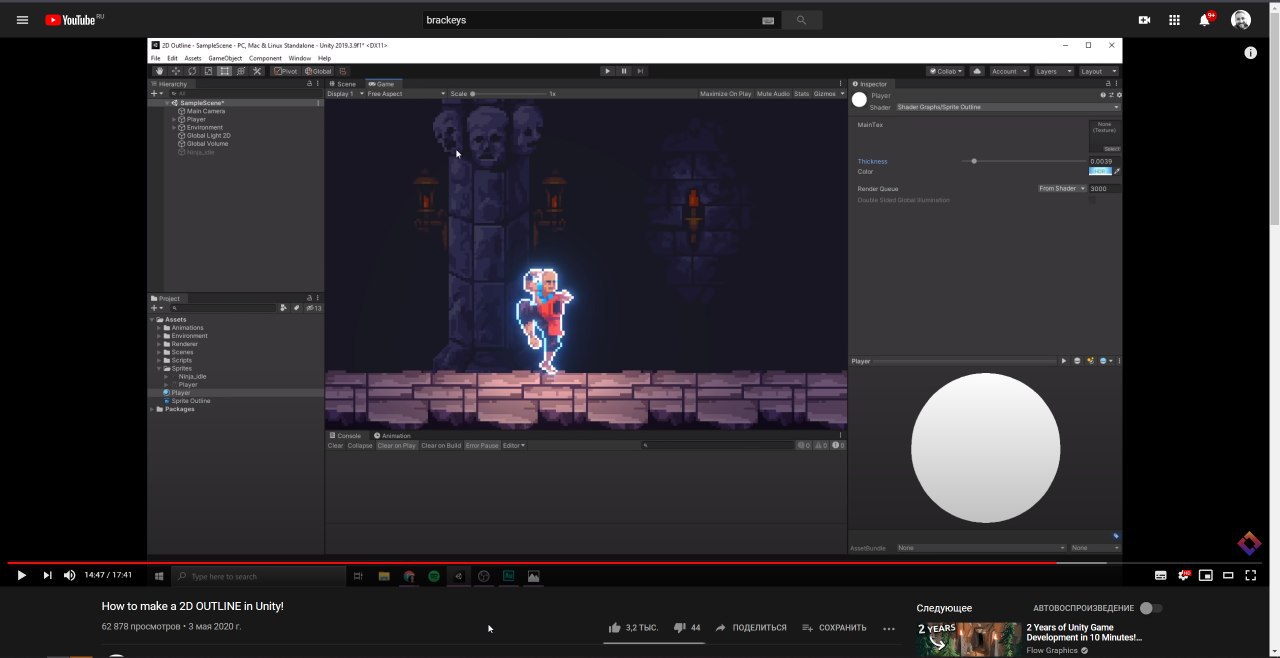The image size is (1280, 658).
Task: Select the Hand tool in Unity toolbar
Action: (159, 71)
